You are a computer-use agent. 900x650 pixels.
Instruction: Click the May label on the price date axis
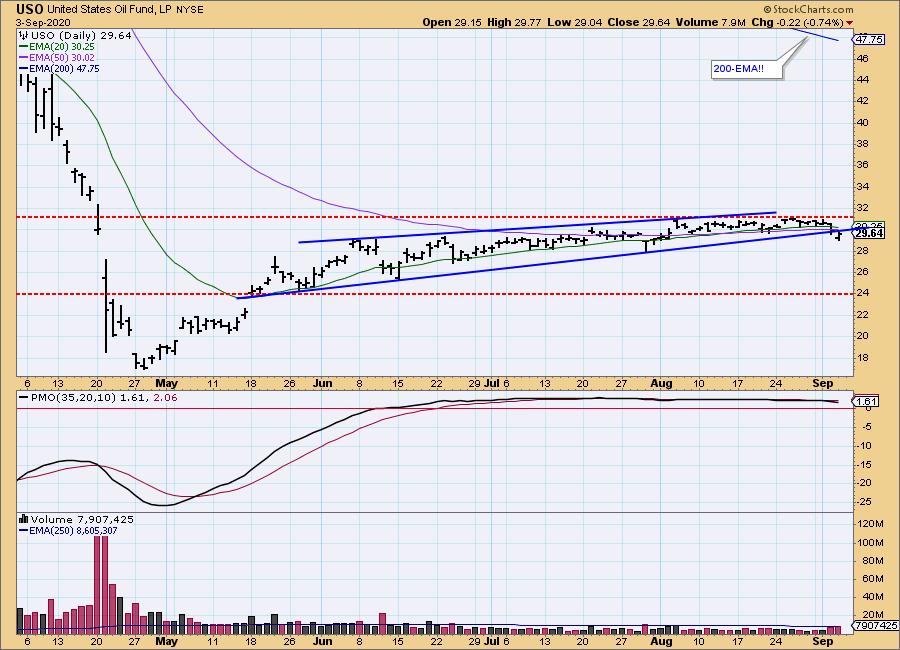tap(166, 383)
